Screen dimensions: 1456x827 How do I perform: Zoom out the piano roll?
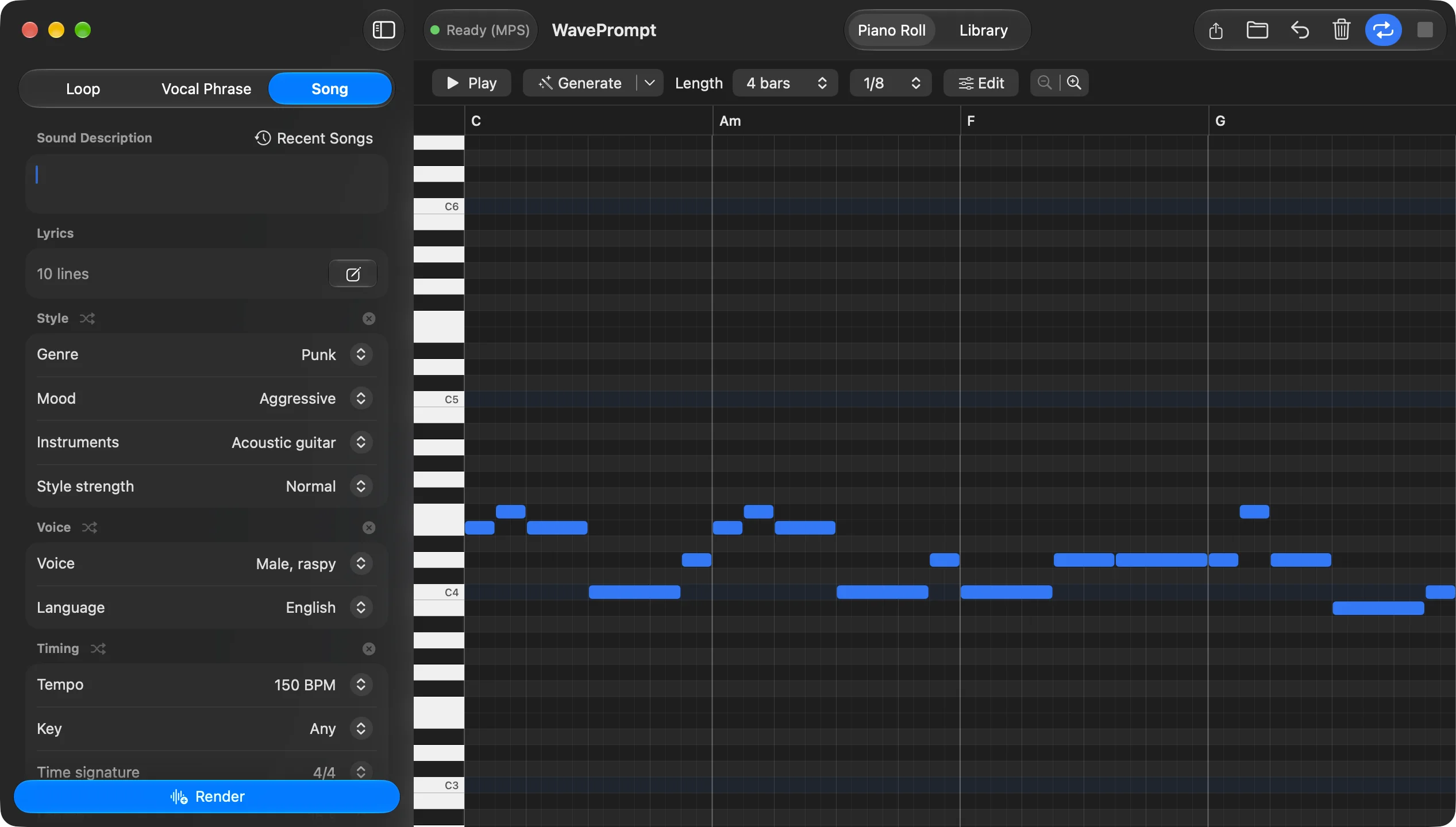(x=1045, y=83)
